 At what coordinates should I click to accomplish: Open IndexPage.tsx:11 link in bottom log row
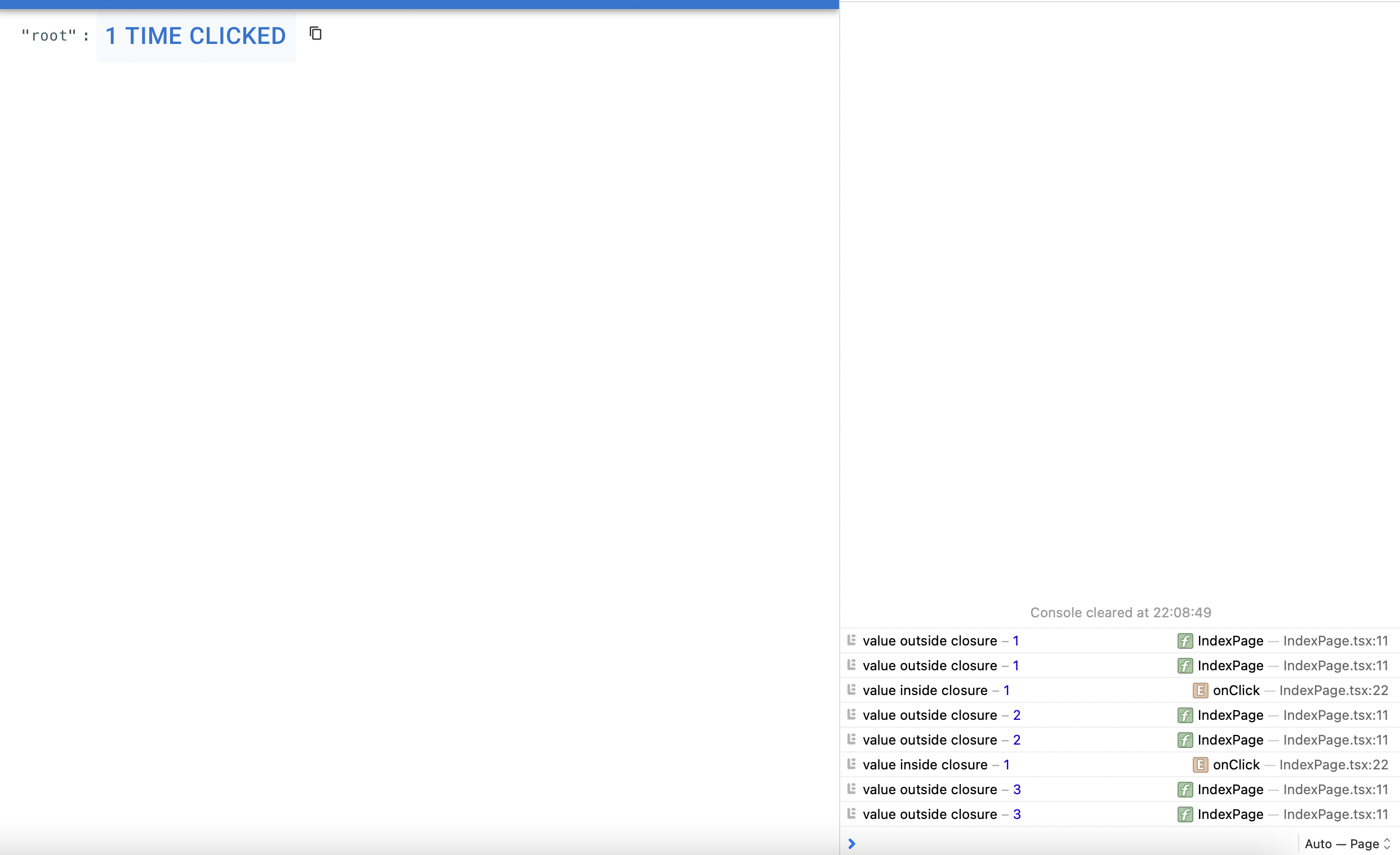tap(1335, 814)
